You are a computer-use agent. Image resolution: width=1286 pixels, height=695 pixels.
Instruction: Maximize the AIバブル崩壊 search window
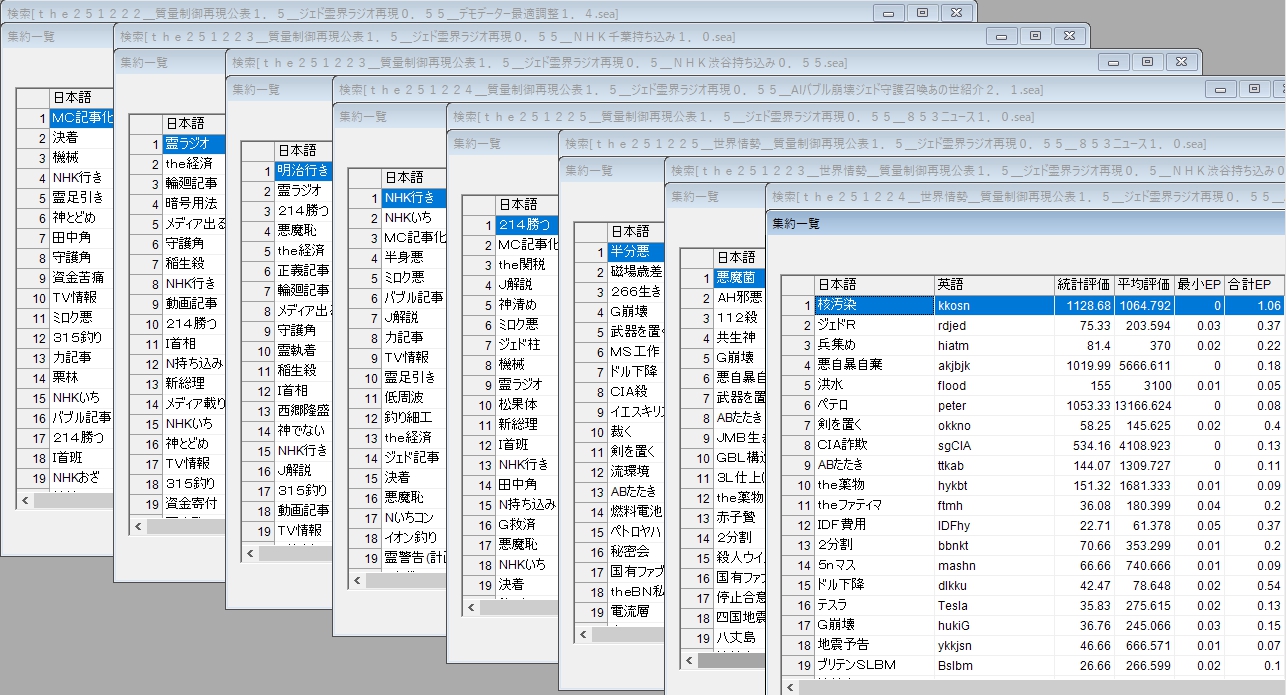1253,89
